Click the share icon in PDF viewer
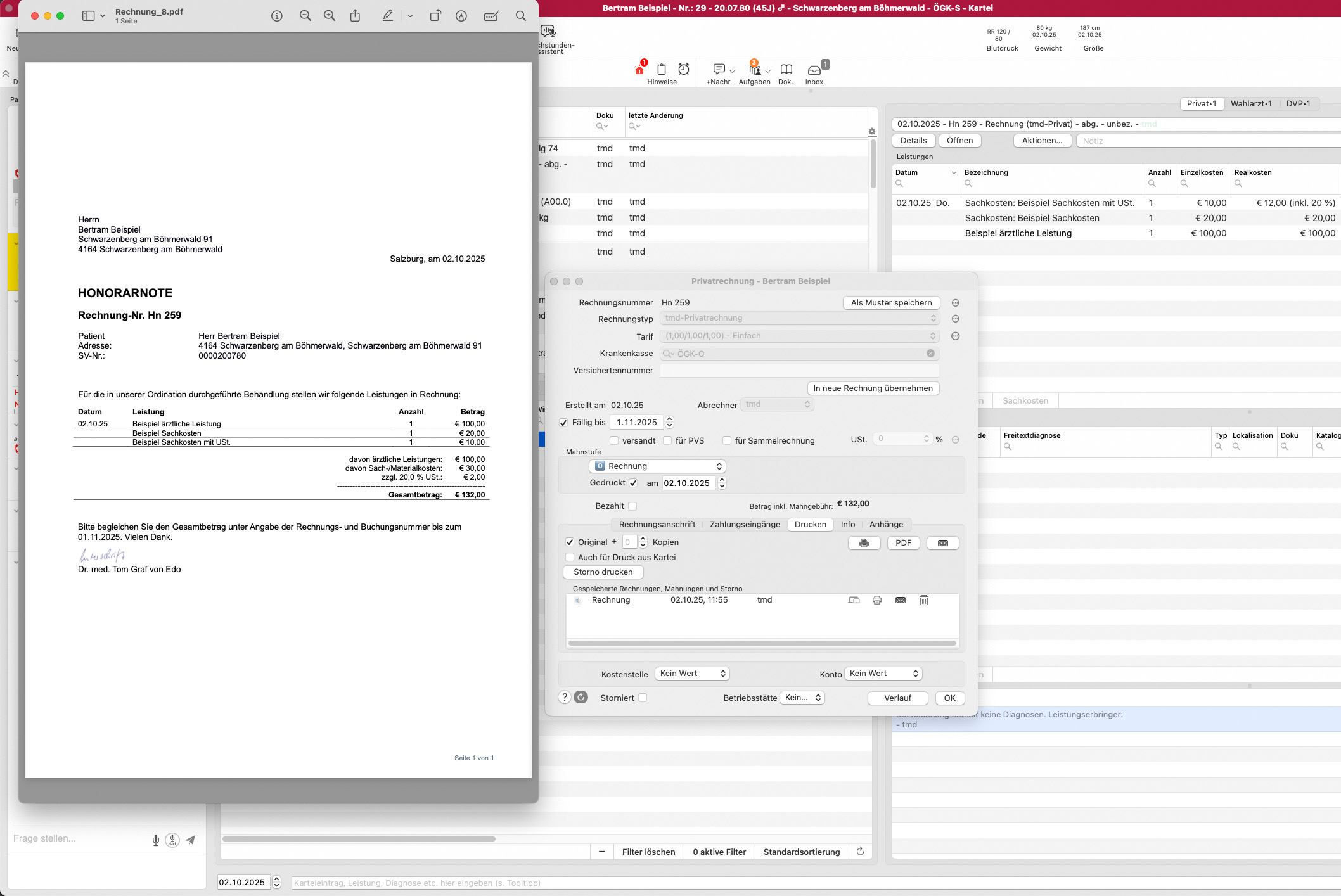The width and height of the screenshot is (1341, 896). coord(355,16)
